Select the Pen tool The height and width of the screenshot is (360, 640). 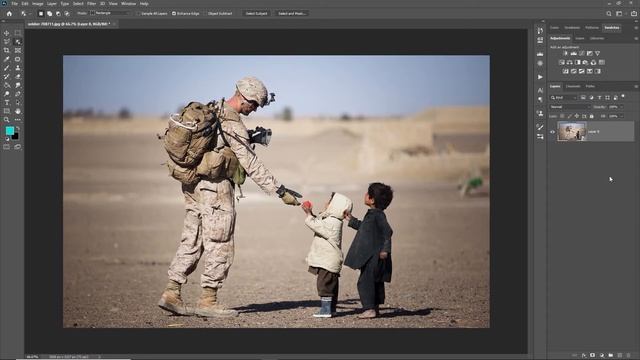pos(18,94)
